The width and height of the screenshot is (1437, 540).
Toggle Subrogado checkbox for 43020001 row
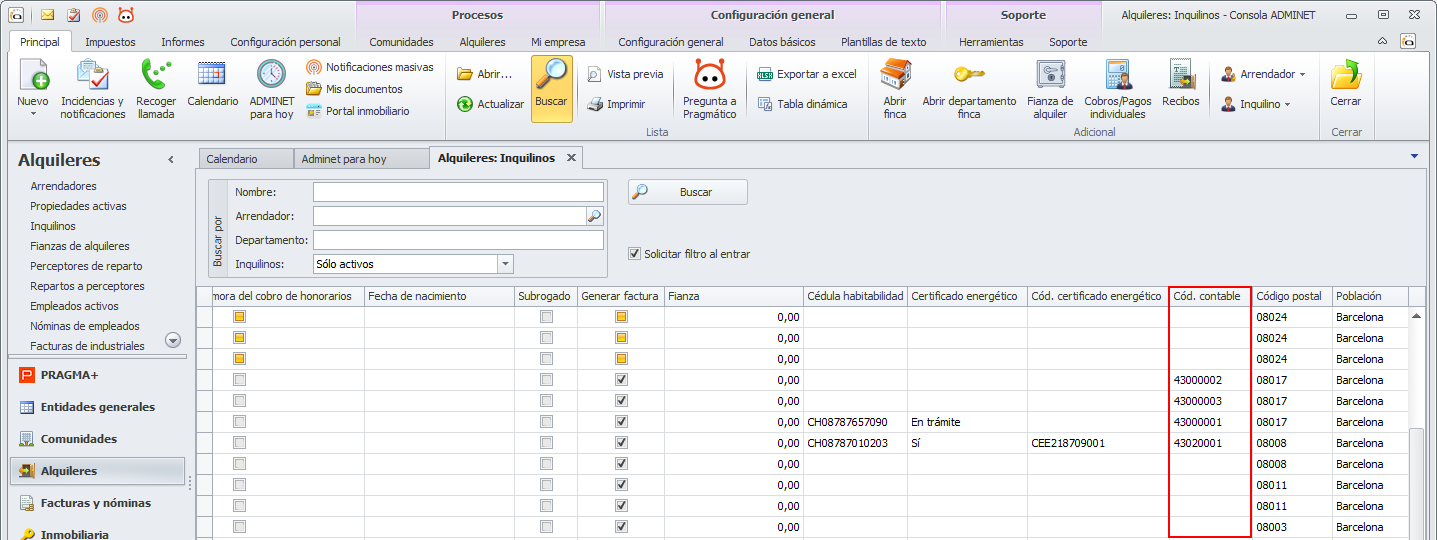tap(546, 443)
